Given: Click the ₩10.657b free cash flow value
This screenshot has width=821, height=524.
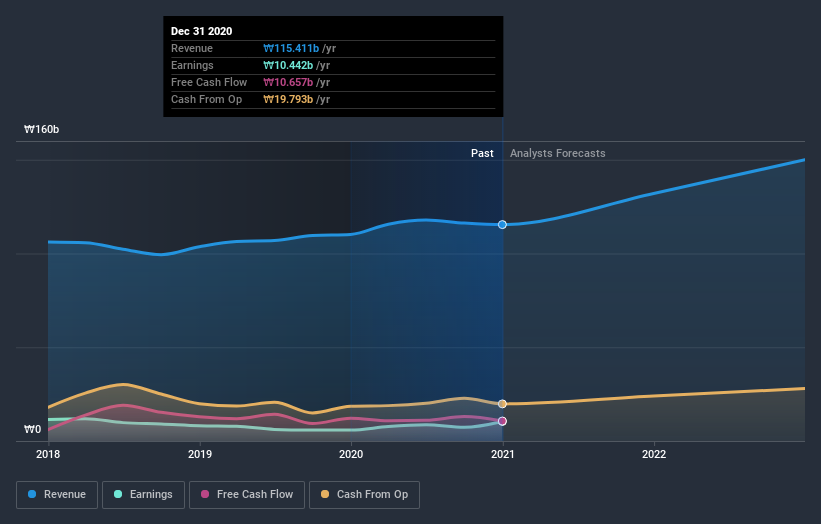Looking at the screenshot, I should pos(288,82).
